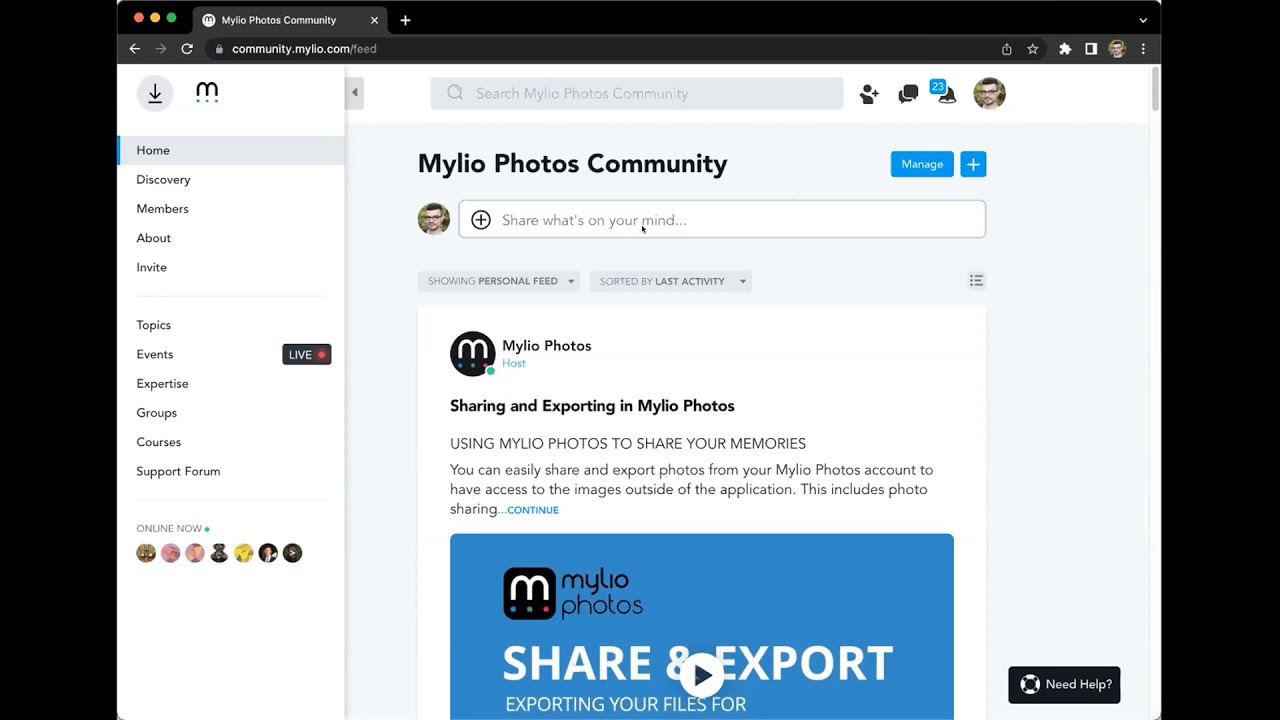Image resolution: width=1280 pixels, height=720 pixels.
Task: Reload the browser page
Action: tap(187, 49)
